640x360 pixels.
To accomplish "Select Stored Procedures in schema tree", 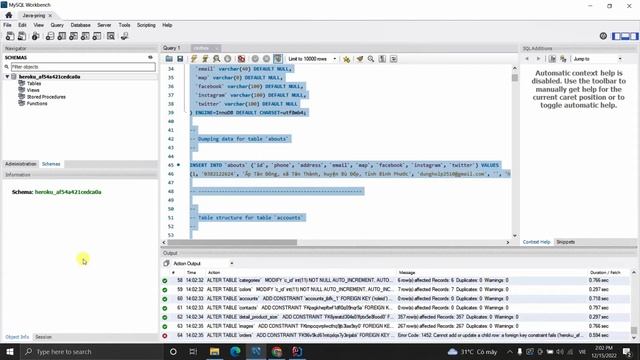I will 46,97.
